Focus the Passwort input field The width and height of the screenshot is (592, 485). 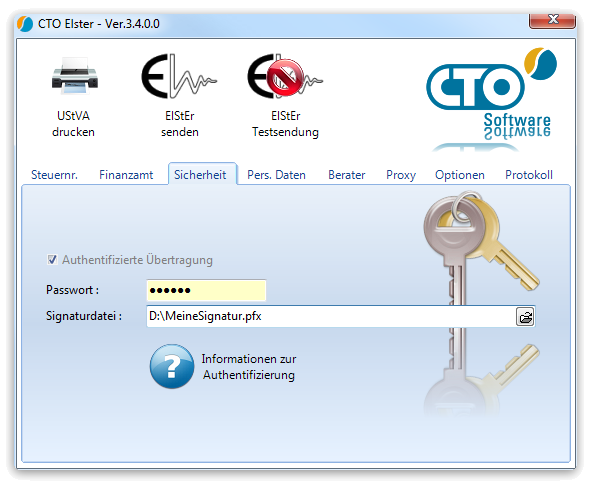(206, 290)
